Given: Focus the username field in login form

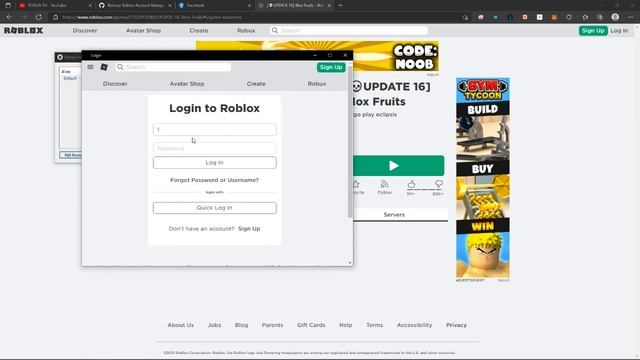Looking at the screenshot, I should 214,129.
